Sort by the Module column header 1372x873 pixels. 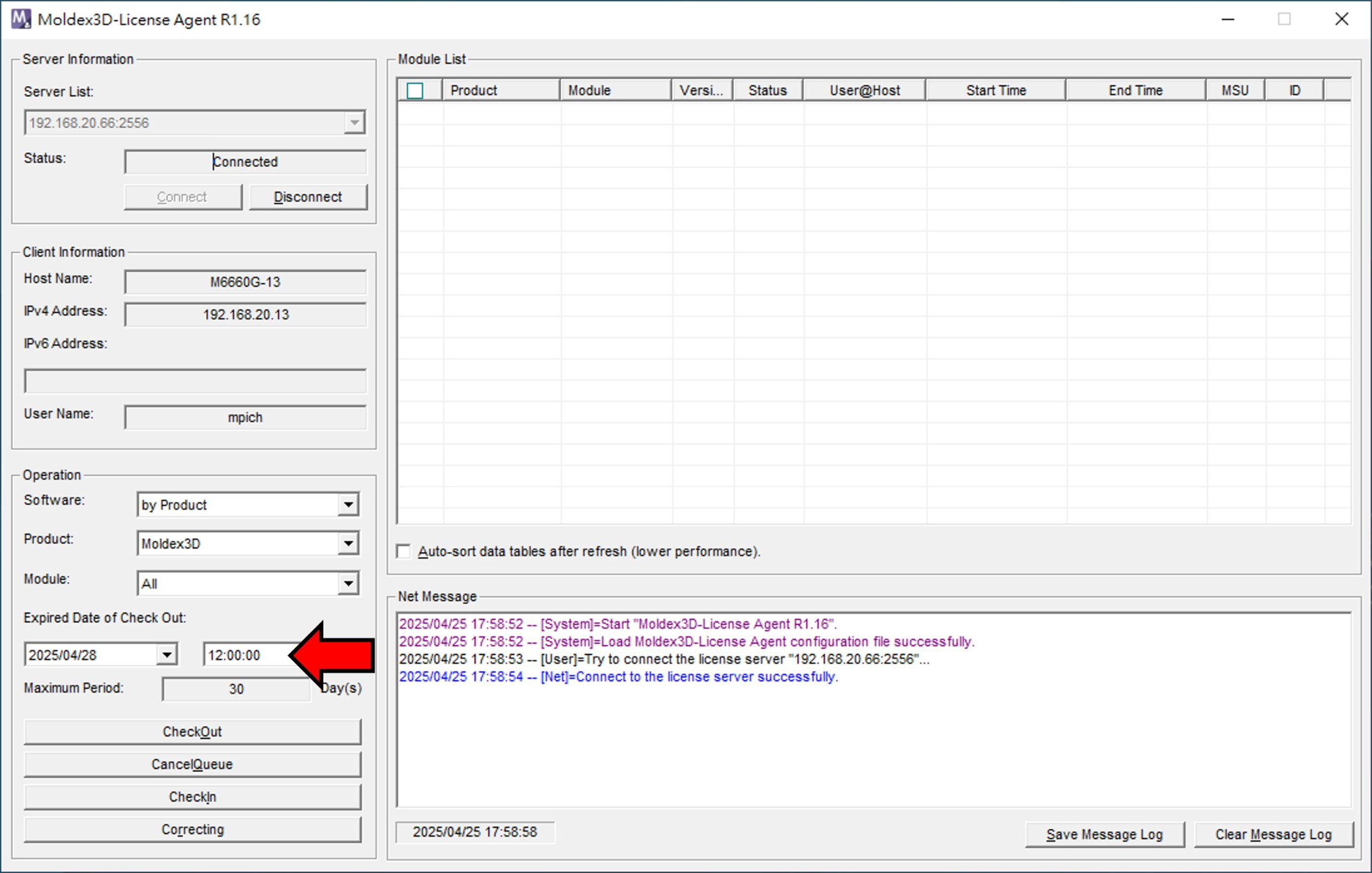tap(616, 90)
